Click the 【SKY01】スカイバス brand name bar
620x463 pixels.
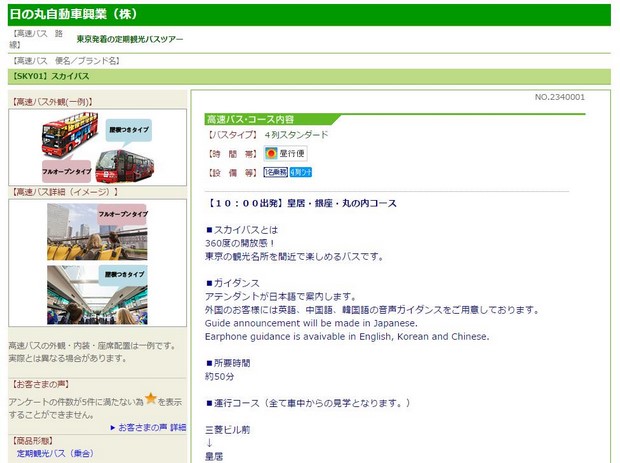point(309,76)
